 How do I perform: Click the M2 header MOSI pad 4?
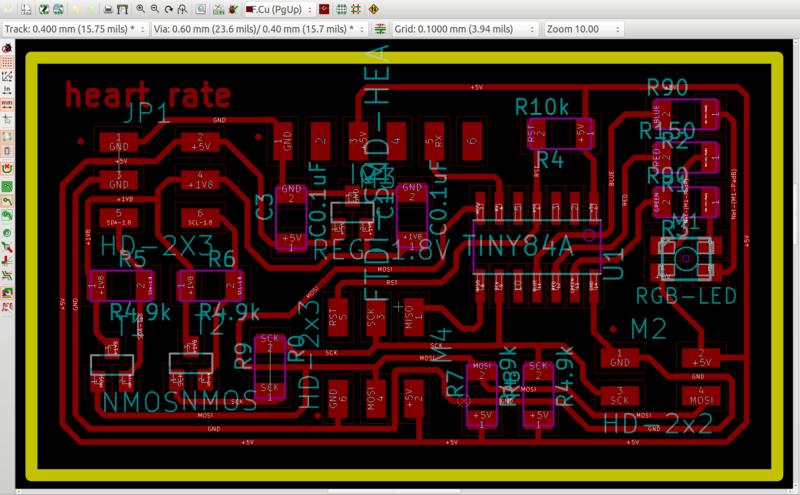pos(701,395)
